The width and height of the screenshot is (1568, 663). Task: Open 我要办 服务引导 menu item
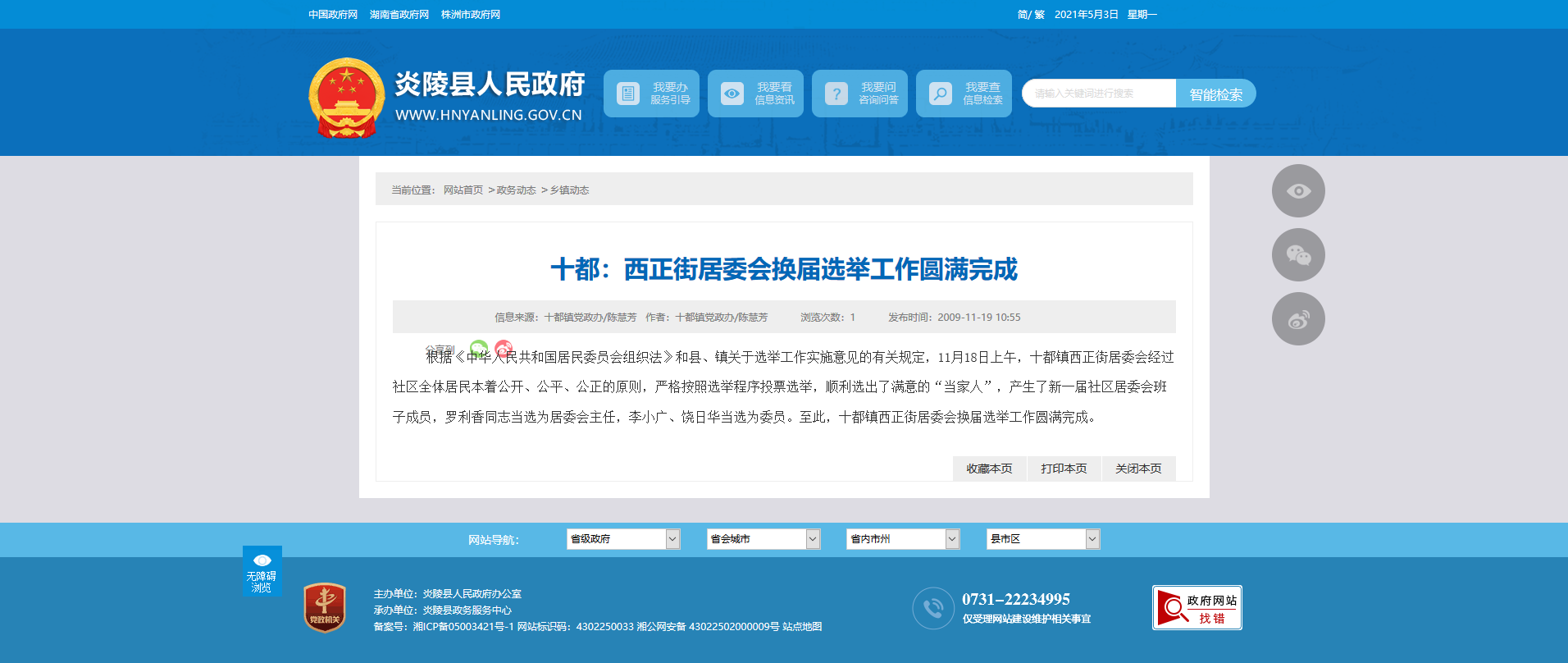[x=651, y=94]
